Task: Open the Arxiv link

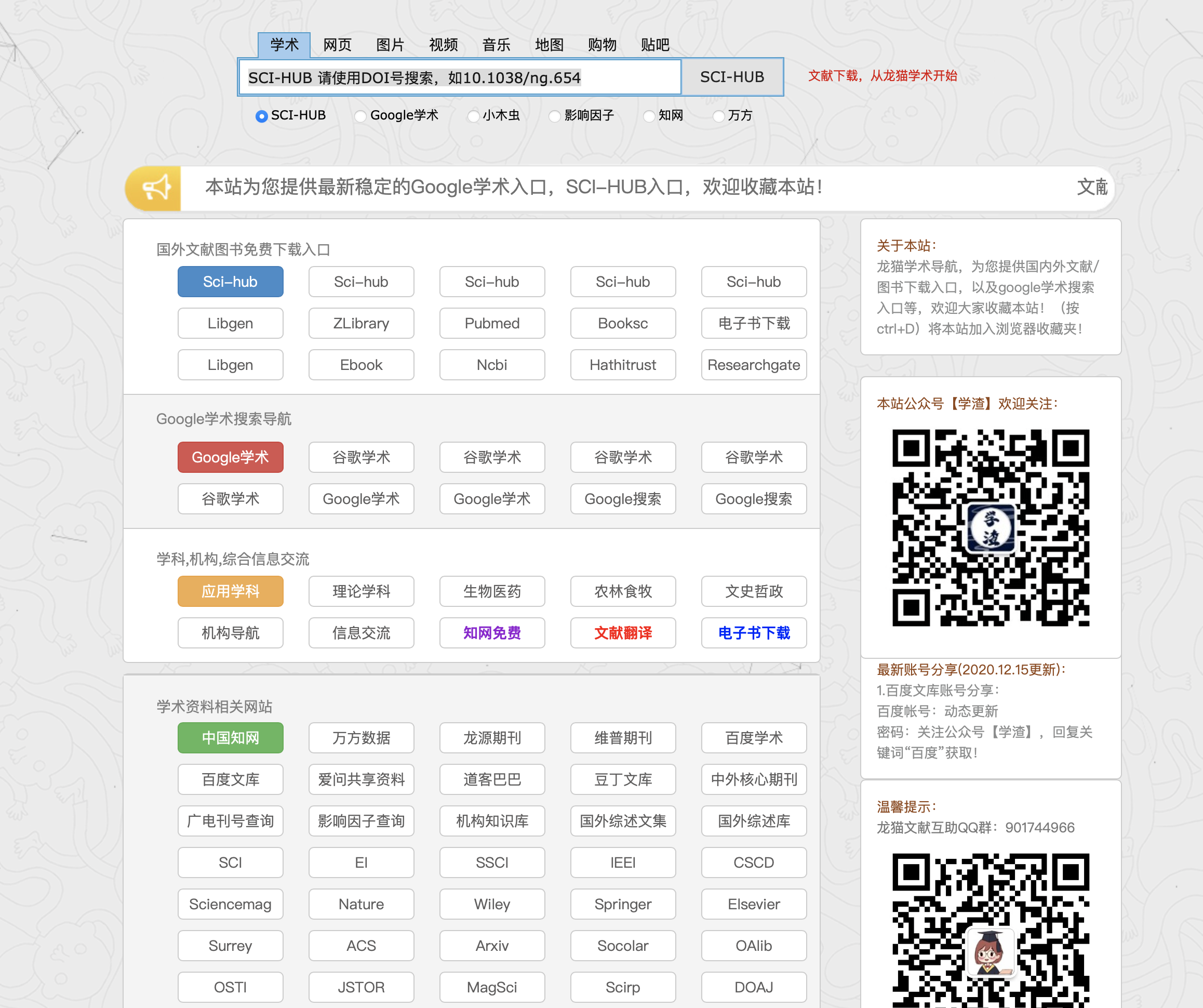Action: click(492, 946)
